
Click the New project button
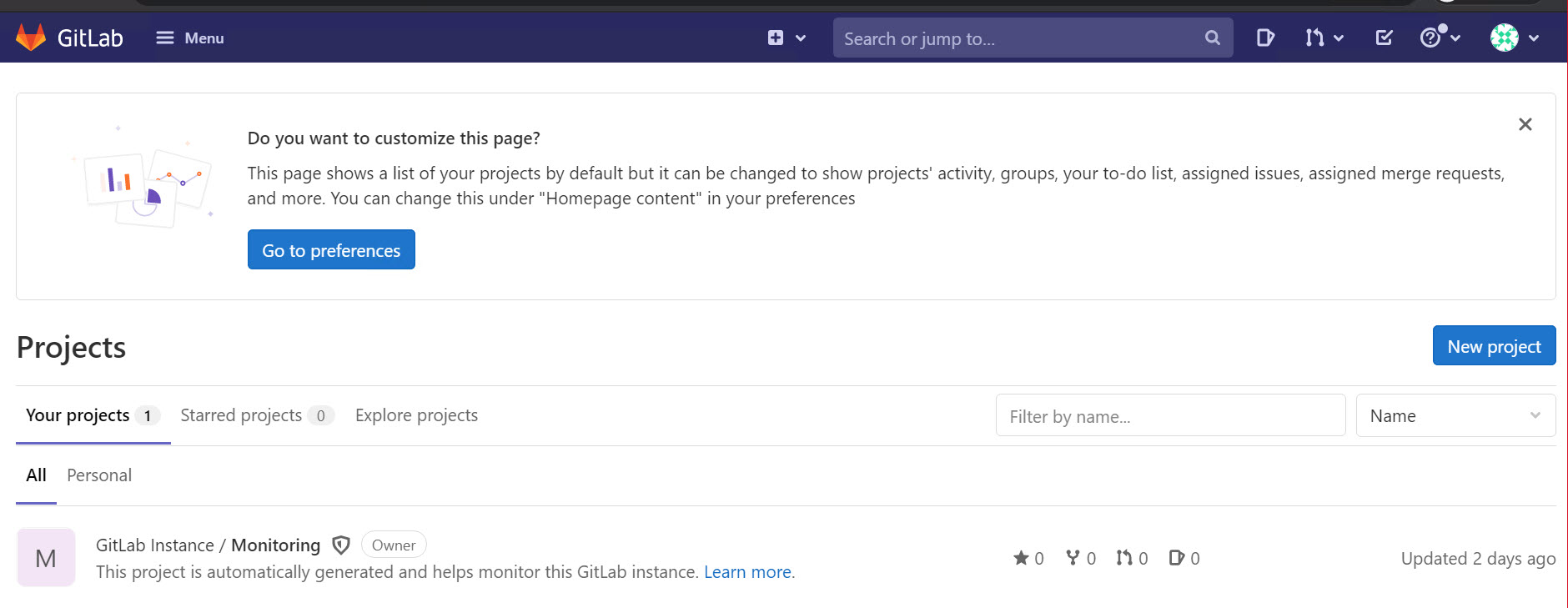[x=1494, y=346]
